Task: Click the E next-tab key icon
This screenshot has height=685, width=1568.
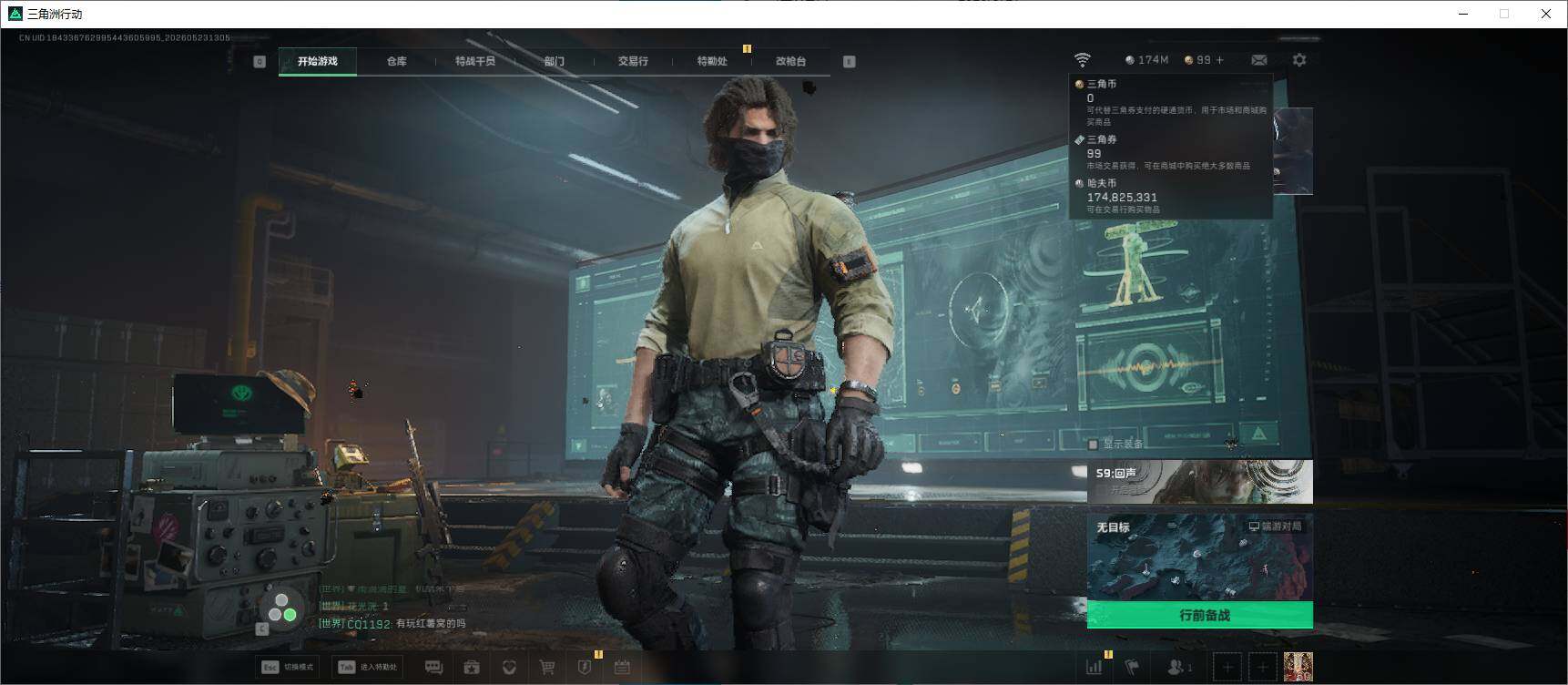Action: click(x=849, y=61)
